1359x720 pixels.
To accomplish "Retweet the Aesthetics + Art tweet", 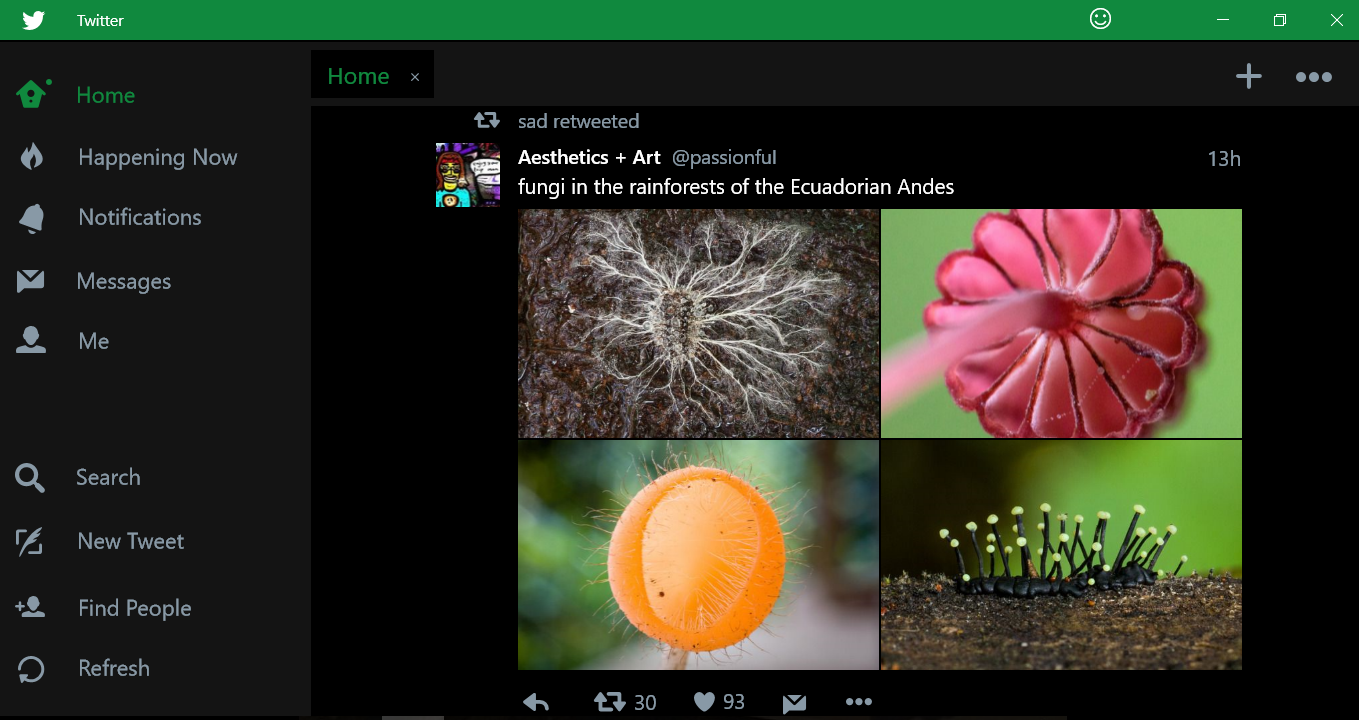I will 609,702.
